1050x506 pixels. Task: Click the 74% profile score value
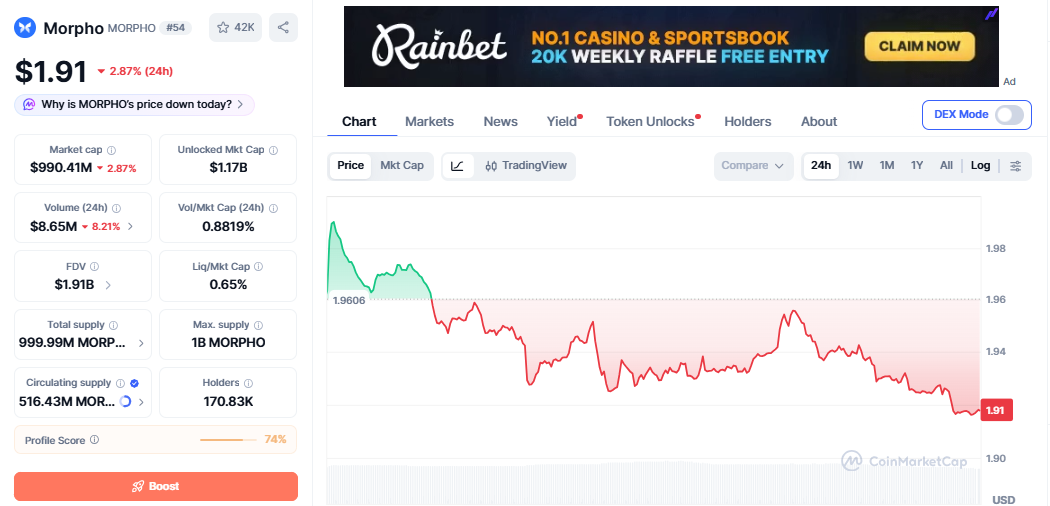click(275, 440)
